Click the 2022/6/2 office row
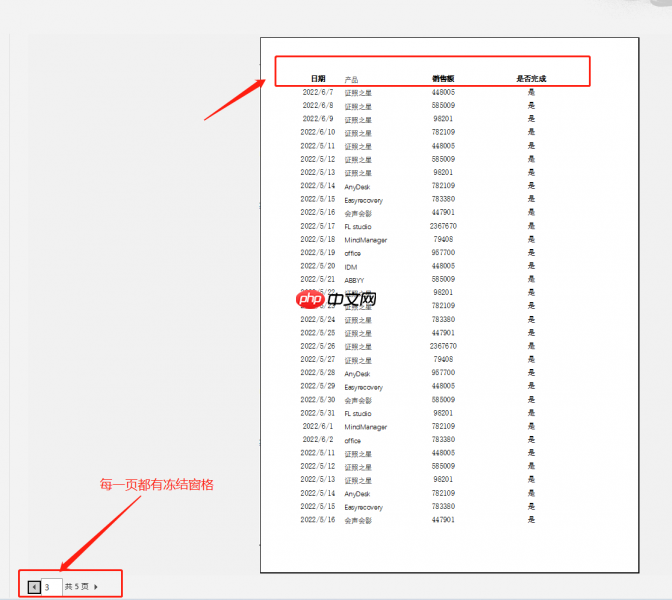Image resolution: width=672 pixels, height=600 pixels. tap(416, 440)
